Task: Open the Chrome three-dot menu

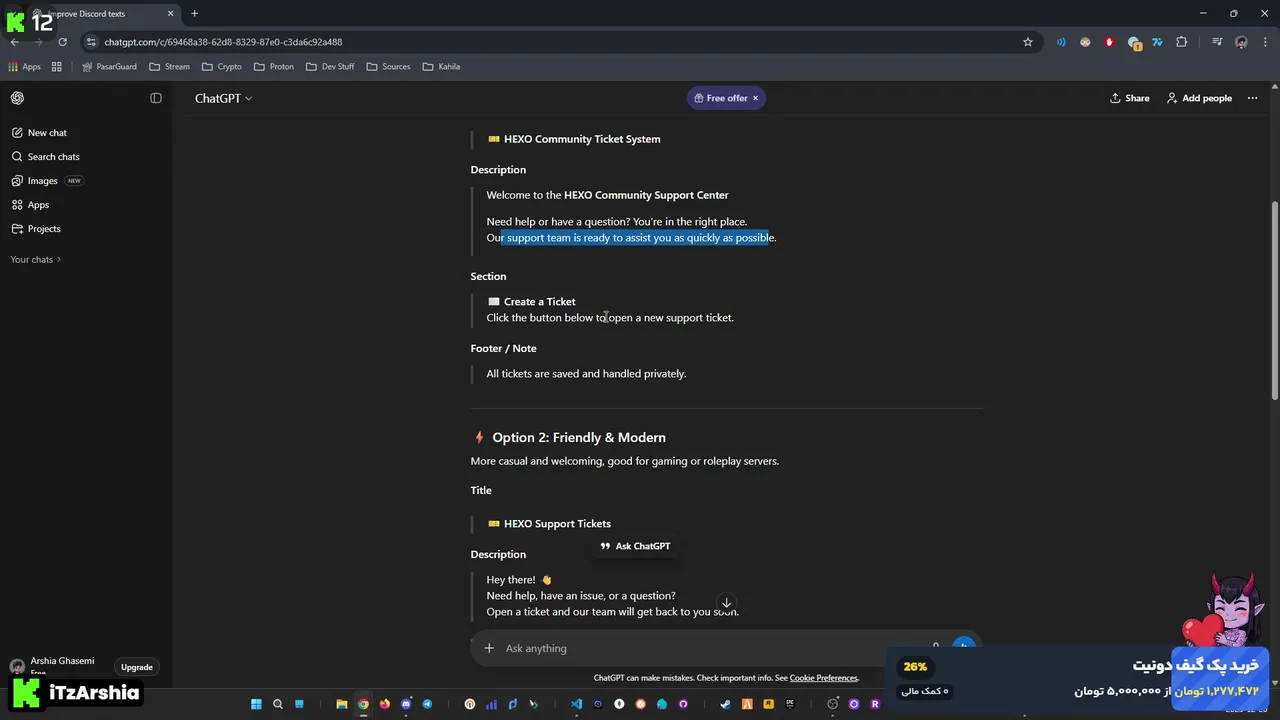Action: [1265, 42]
